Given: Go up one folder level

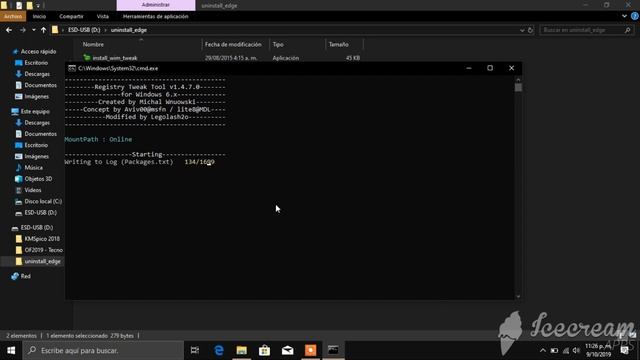Looking at the screenshot, I should [43, 30].
